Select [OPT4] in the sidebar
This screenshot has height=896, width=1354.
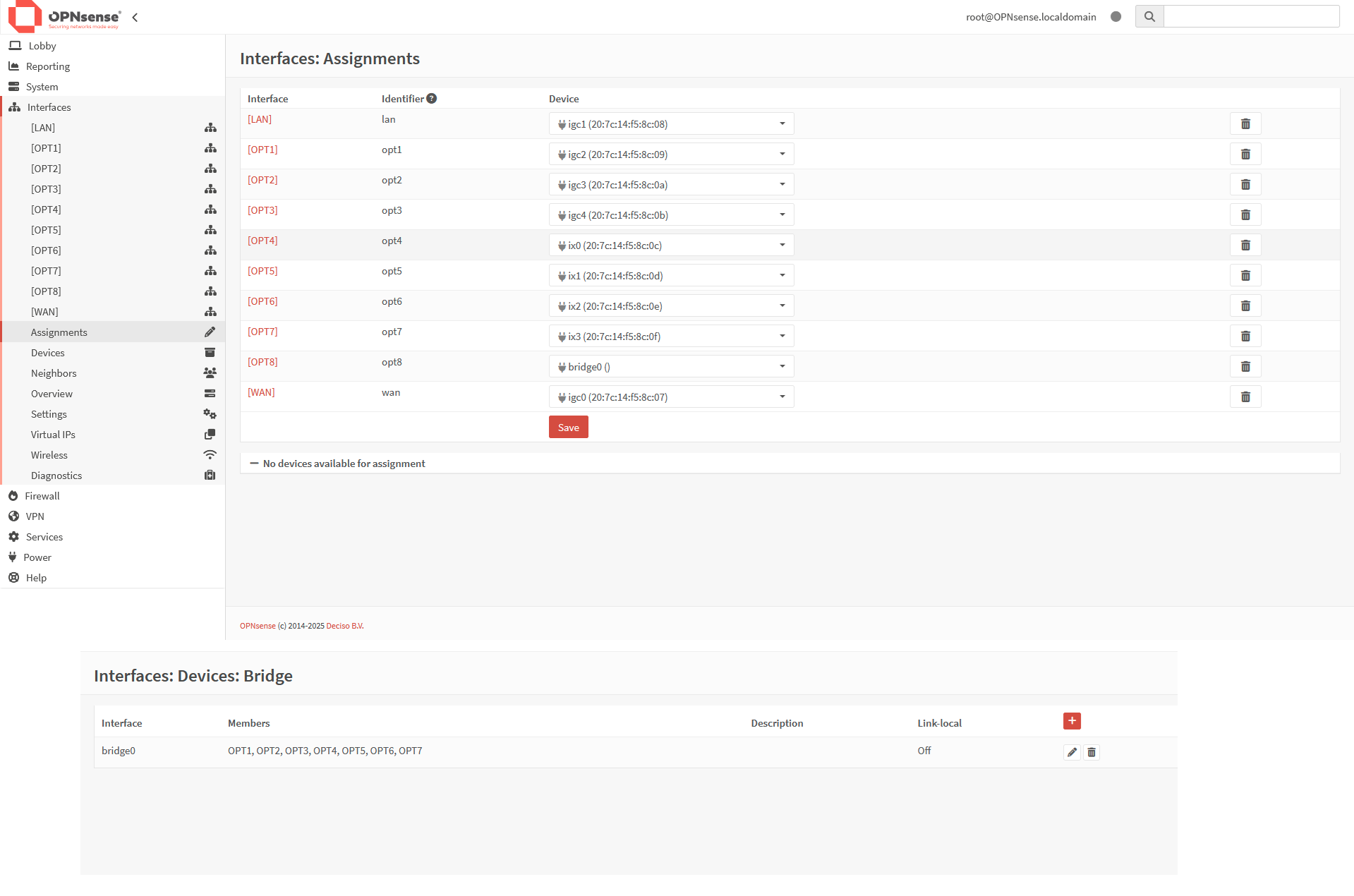(112, 210)
